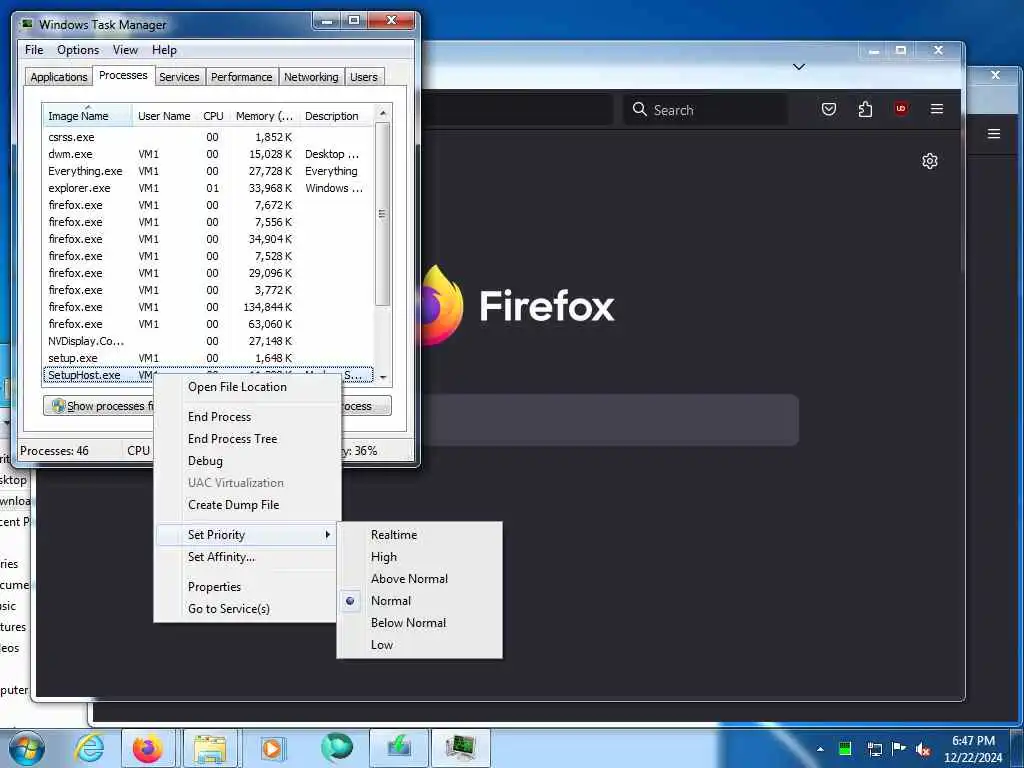1024x768 pixels.
Task: Click the Firefox homepage search bar
Action: [x=610, y=420]
